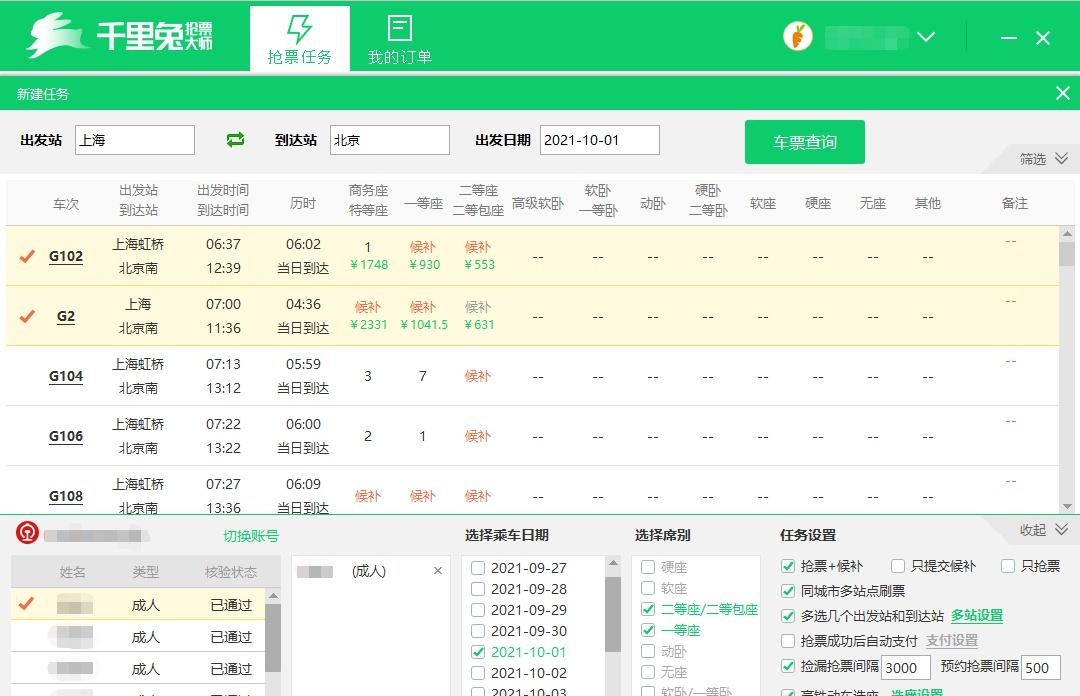This screenshot has height=696, width=1080.
Task: Click the 千里兔 rabbit logo
Action: [x=56, y=34]
